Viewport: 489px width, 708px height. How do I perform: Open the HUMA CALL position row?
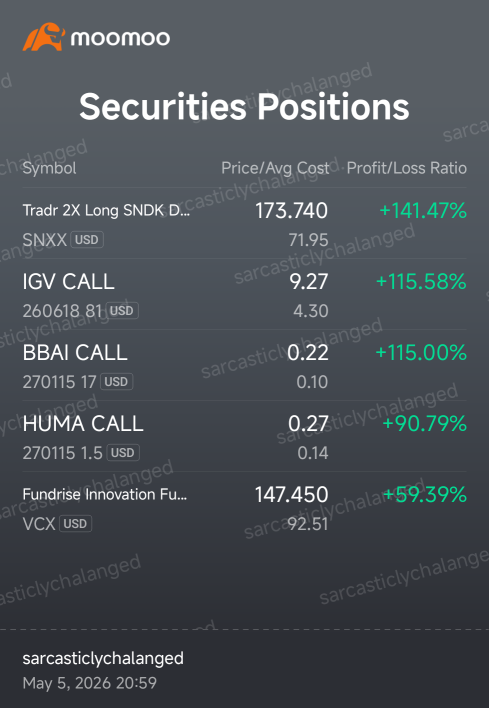[244, 436]
